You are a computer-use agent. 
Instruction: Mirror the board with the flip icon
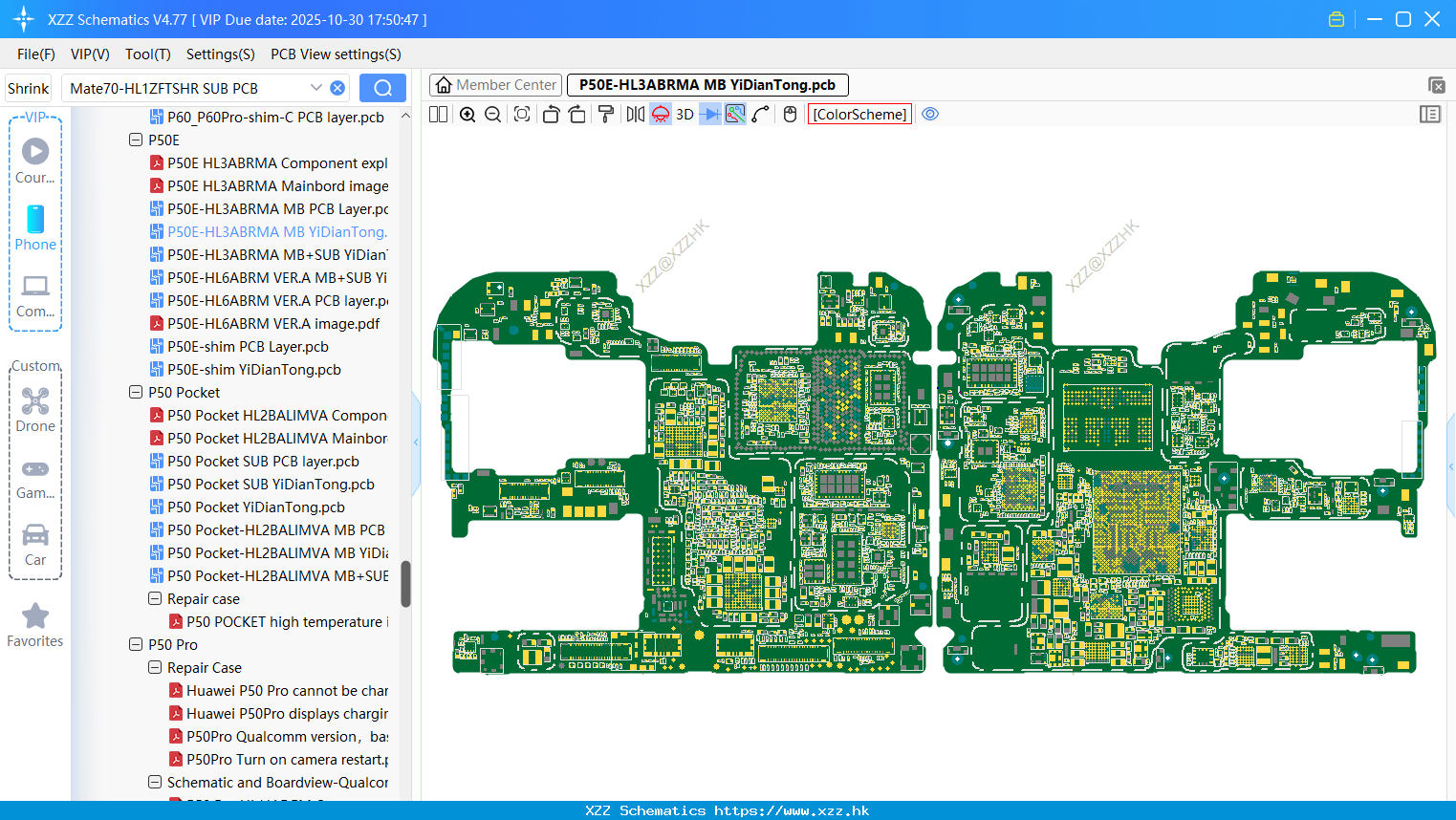636,114
